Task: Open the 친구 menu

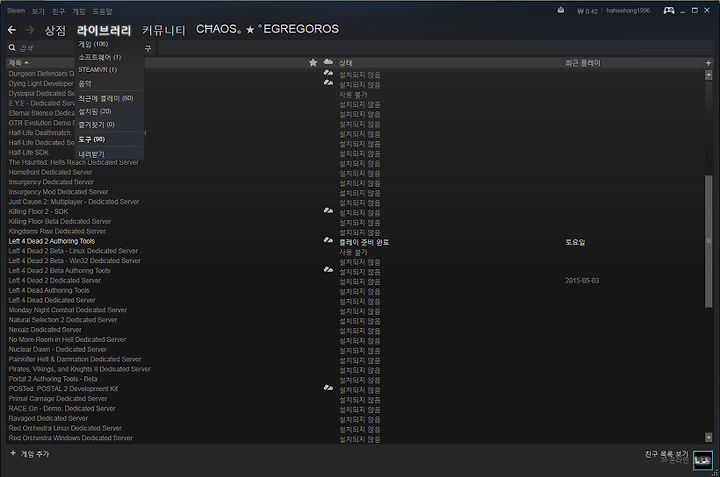Action: click(x=59, y=11)
